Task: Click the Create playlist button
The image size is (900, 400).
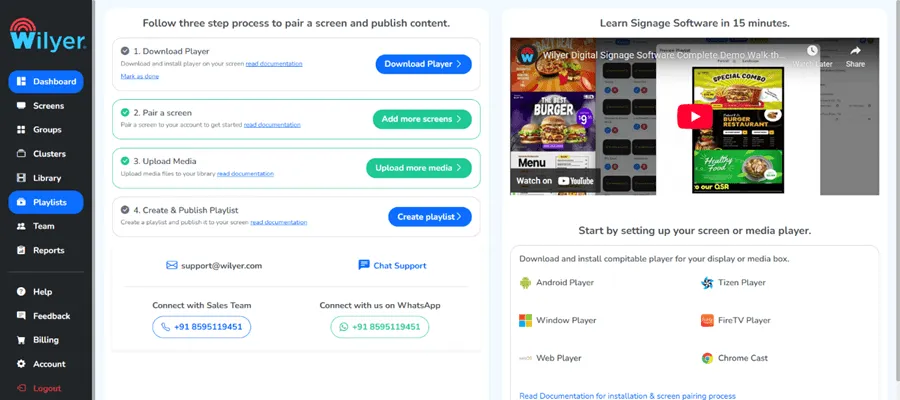Action: [430, 217]
